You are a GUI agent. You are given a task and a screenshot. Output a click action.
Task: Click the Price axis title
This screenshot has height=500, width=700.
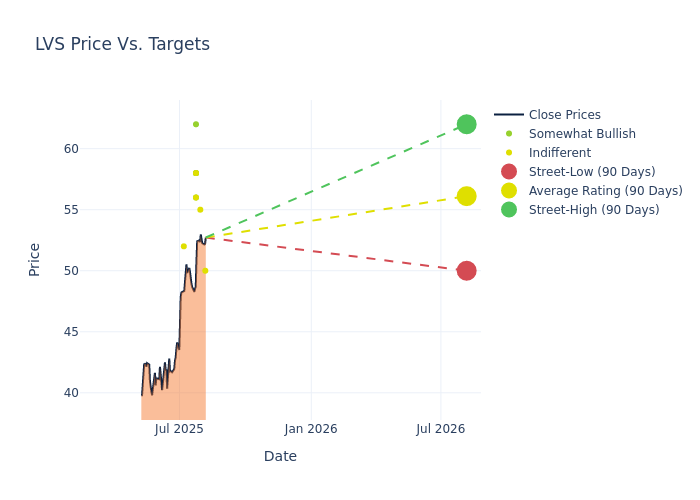[x=34, y=259]
